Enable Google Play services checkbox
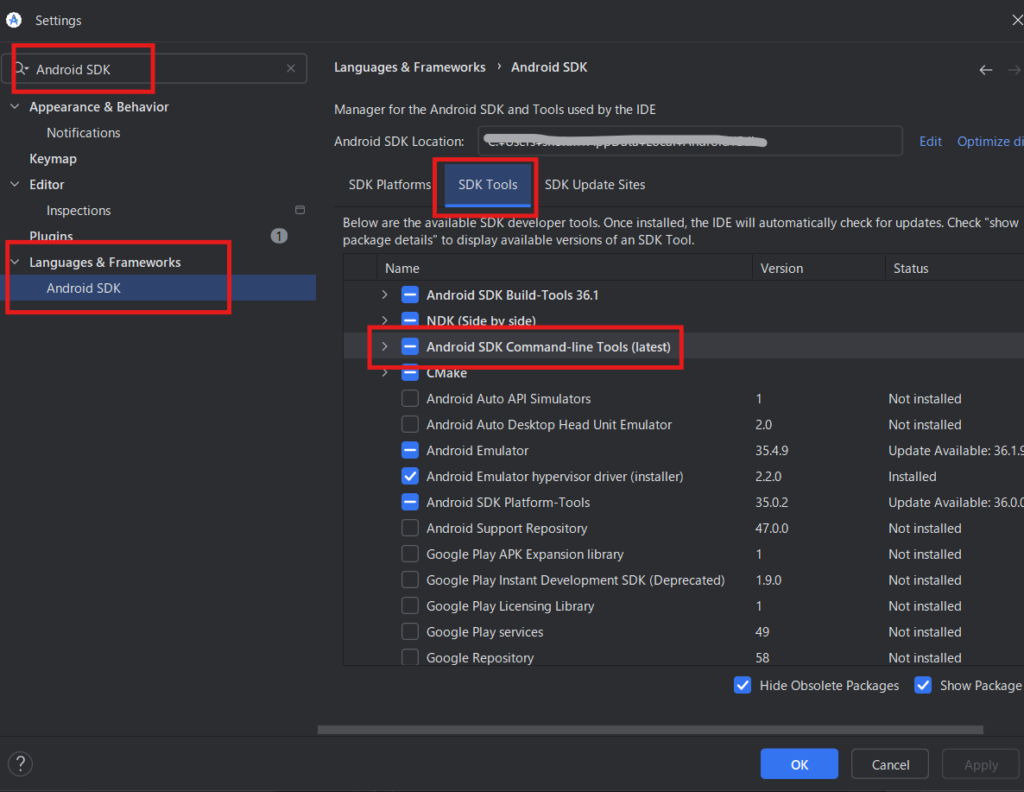The image size is (1024, 792). 410,632
